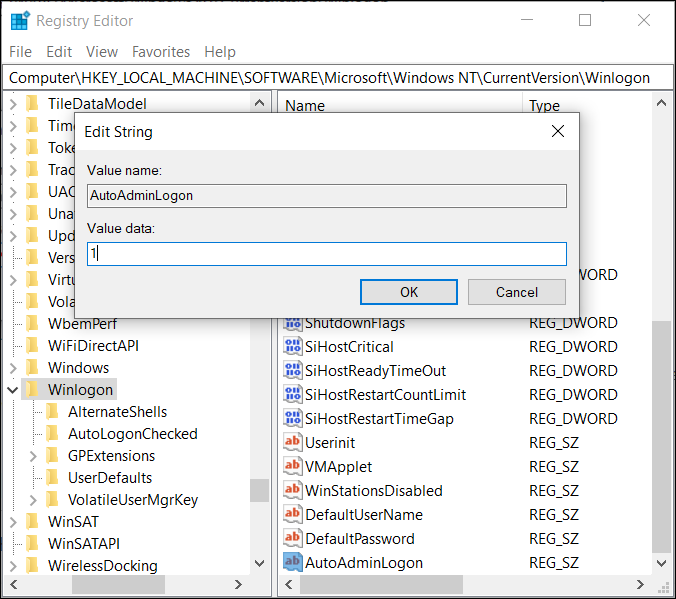Open the Favorites menu
676x599 pixels.
(161, 52)
